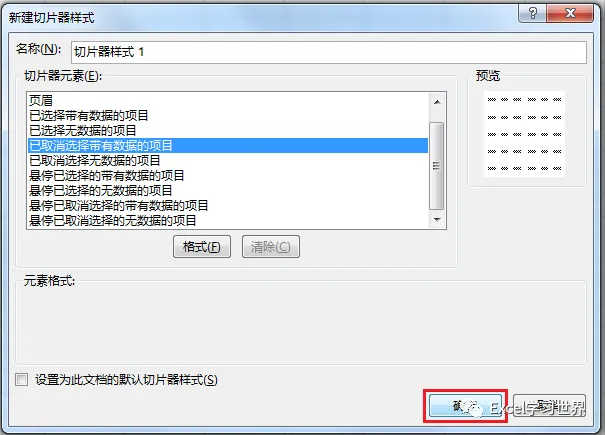Image resolution: width=605 pixels, height=435 pixels.
Task: Confirm with the red-outlined 确定 button
Action: [465, 406]
